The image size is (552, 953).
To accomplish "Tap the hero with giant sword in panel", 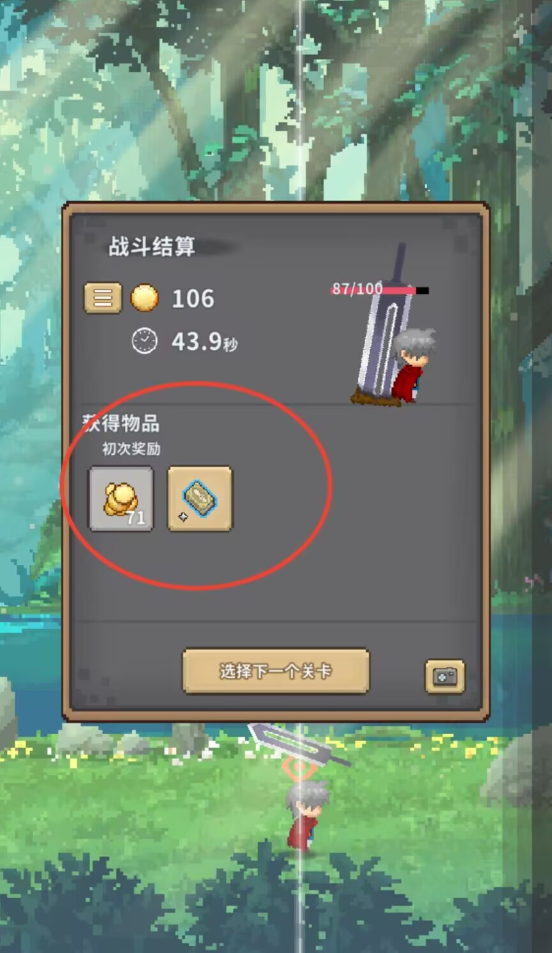I will [394, 328].
